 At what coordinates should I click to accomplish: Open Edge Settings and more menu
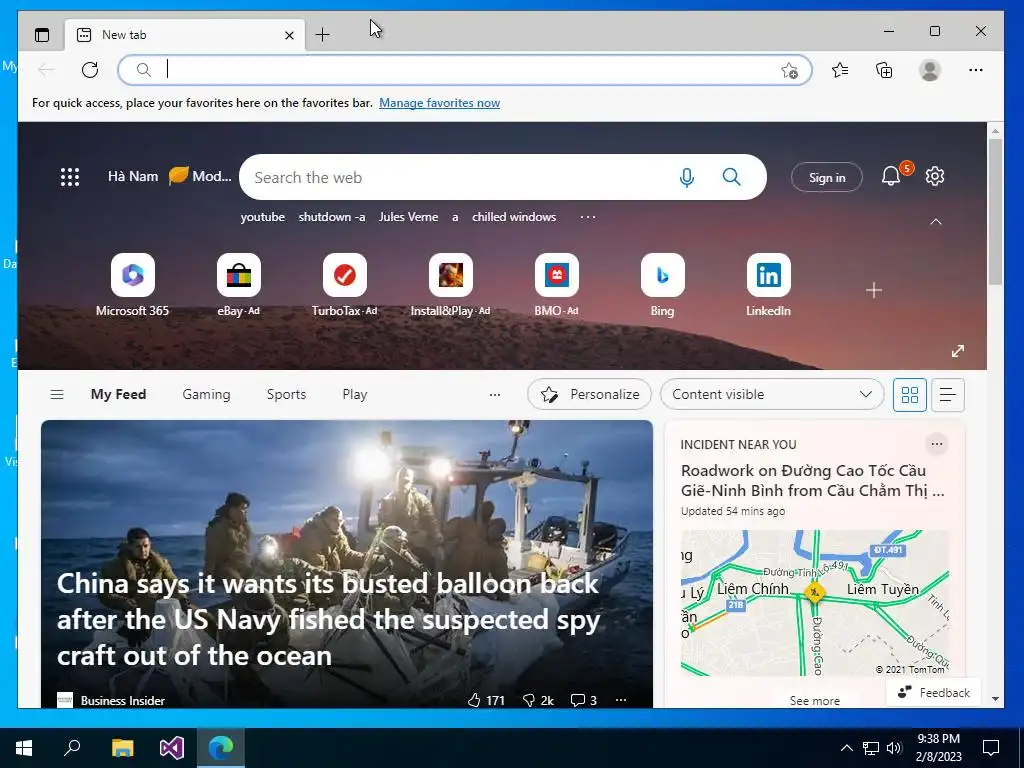point(976,70)
